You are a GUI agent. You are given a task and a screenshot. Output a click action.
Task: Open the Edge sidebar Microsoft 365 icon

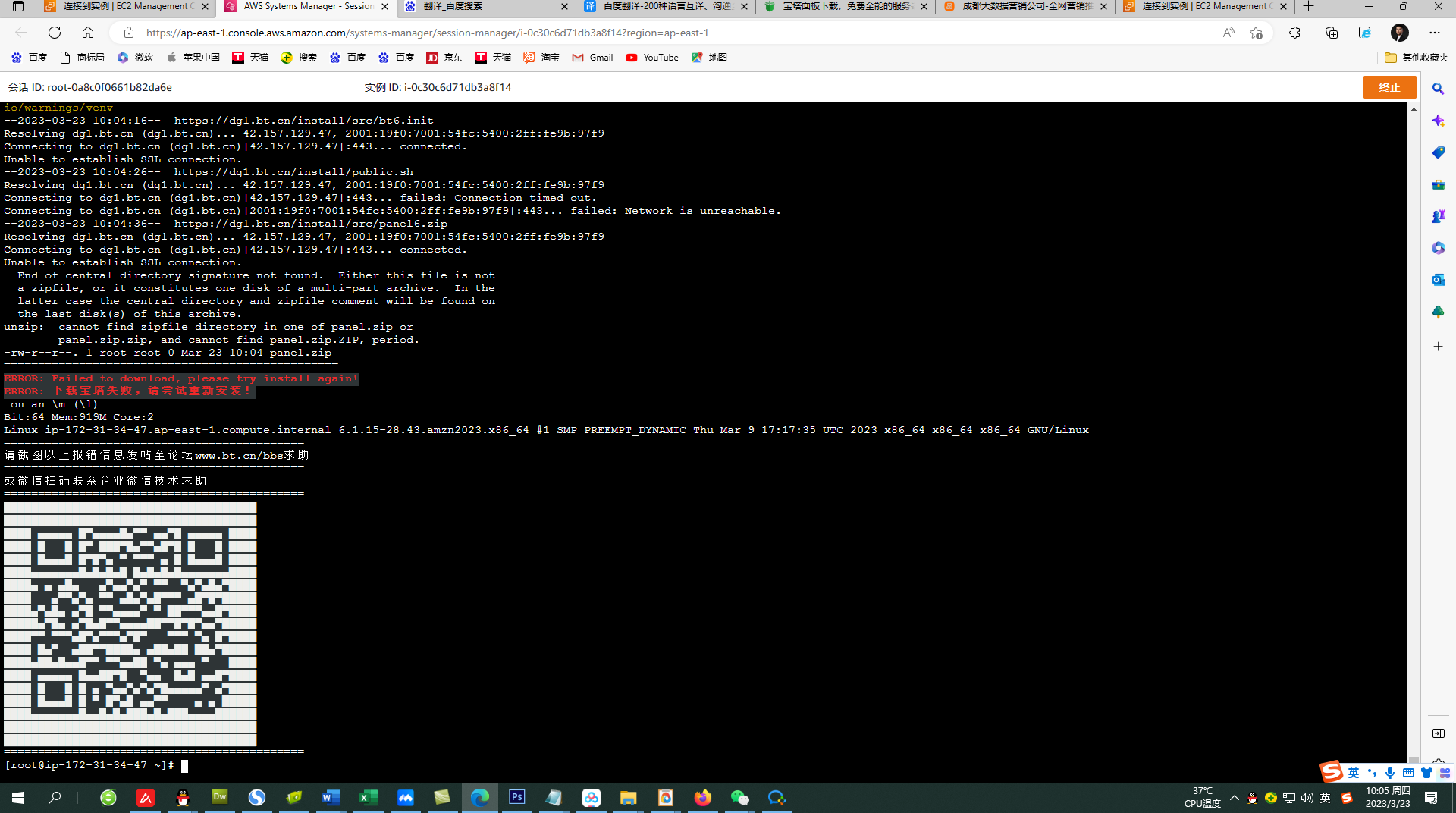[x=1438, y=248]
